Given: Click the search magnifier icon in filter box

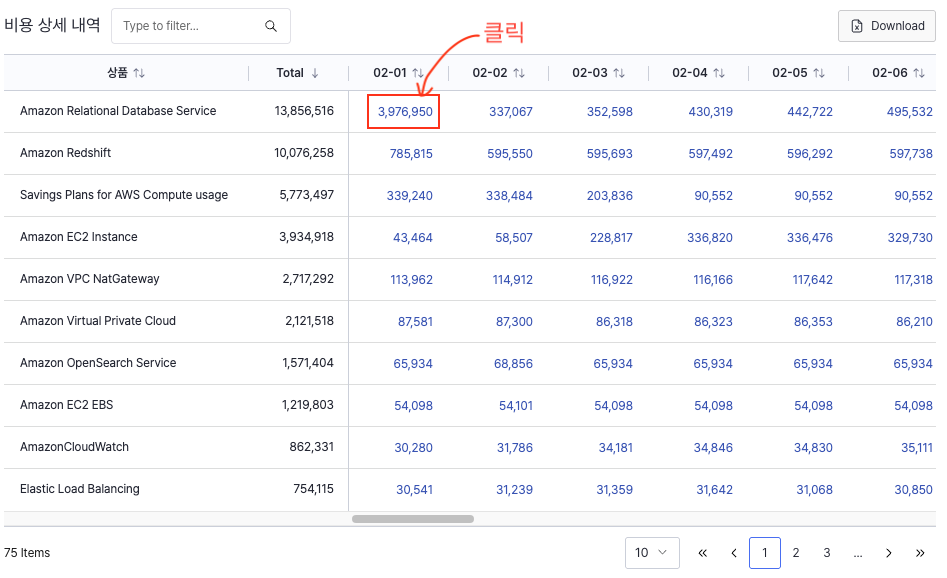Looking at the screenshot, I should [x=271, y=26].
